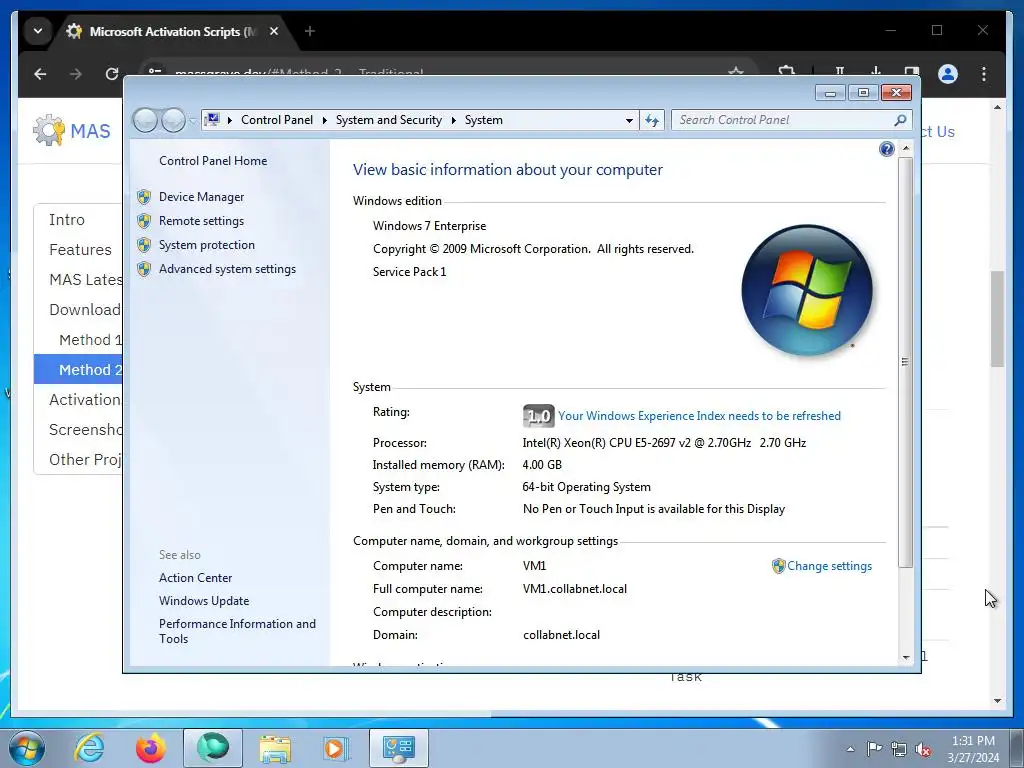Viewport: 1024px width, 768px height.
Task: Open recent pages dropdown beside forward button
Action: coord(193,121)
